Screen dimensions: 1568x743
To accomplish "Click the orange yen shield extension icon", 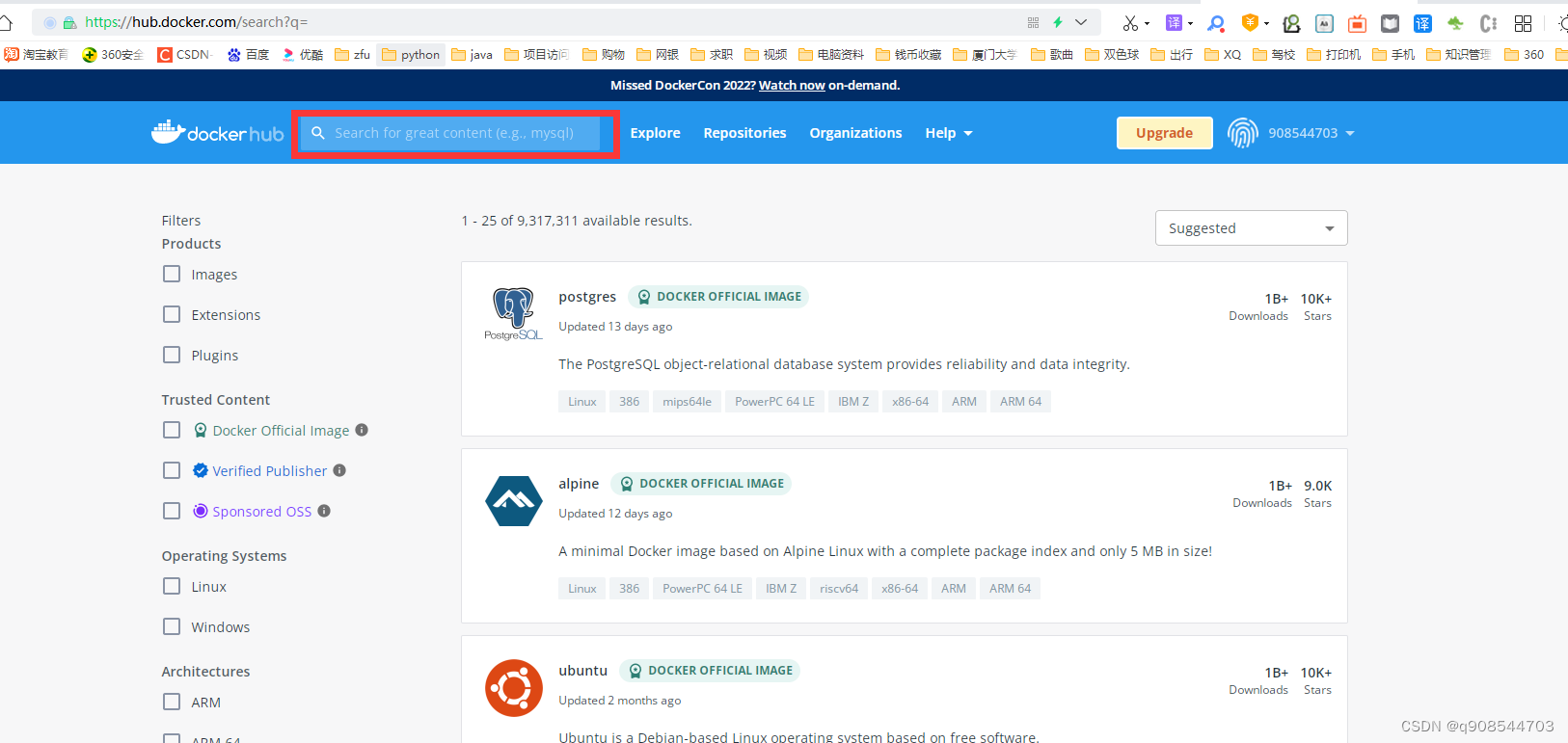I will (x=1250, y=23).
